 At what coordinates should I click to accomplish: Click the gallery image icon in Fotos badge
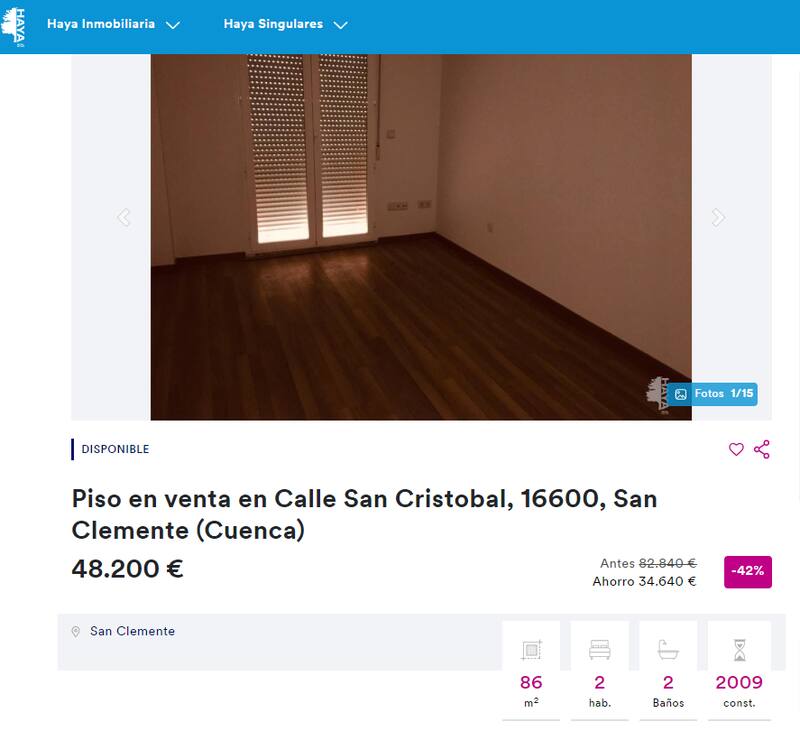click(681, 394)
